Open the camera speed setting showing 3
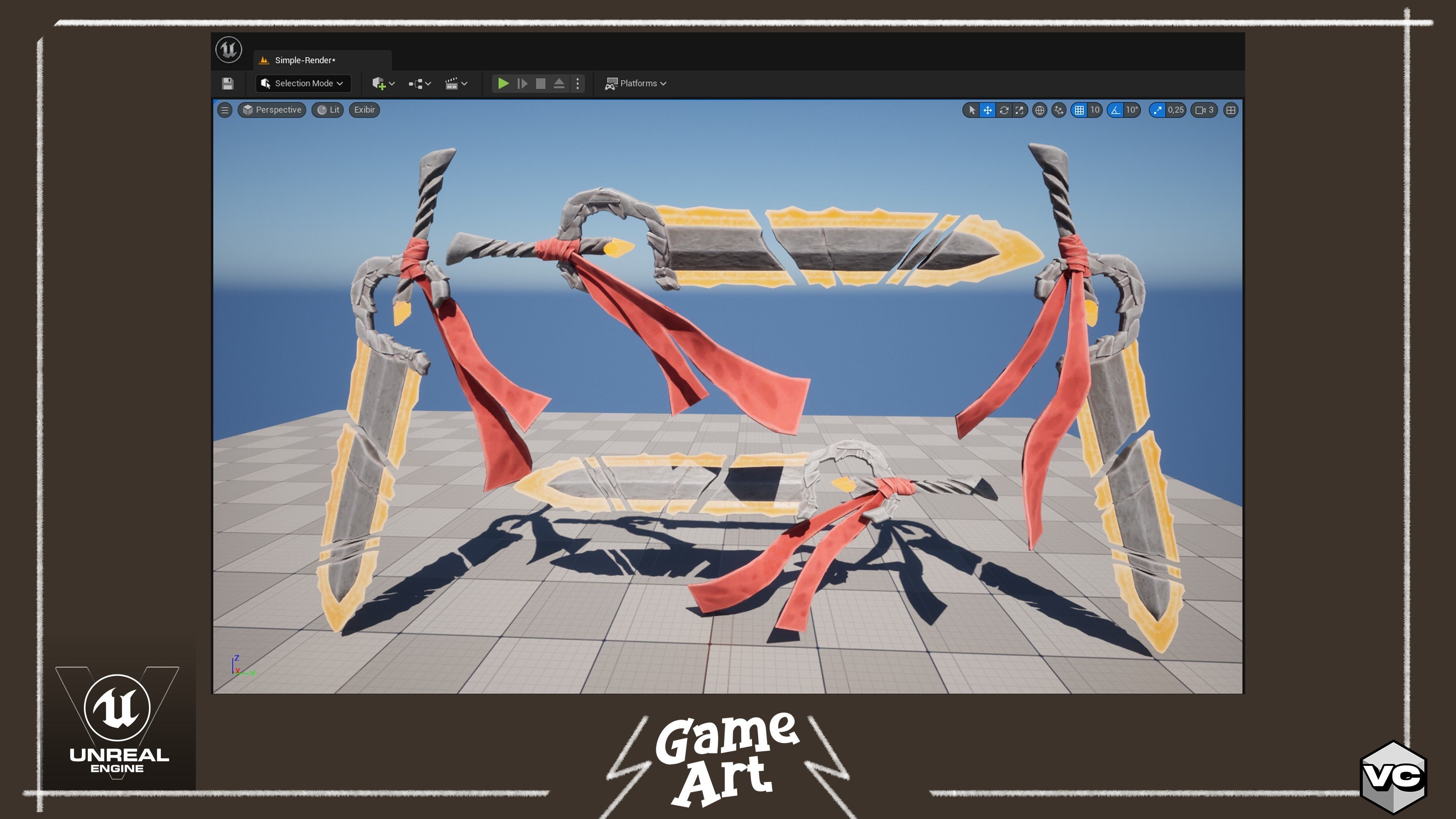Screen dimensions: 1456x819 (1204, 110)
